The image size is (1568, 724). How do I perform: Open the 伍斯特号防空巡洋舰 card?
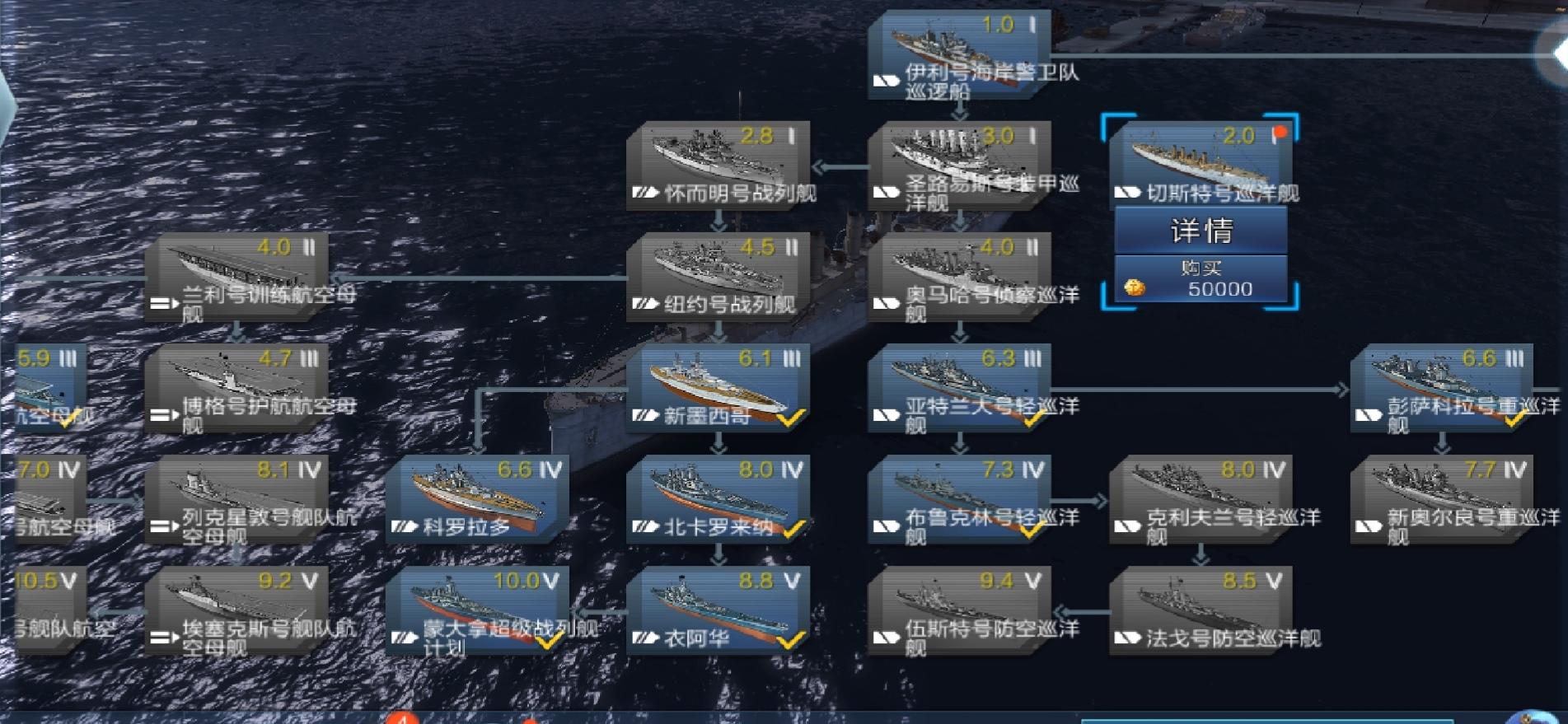click(959, 611)
